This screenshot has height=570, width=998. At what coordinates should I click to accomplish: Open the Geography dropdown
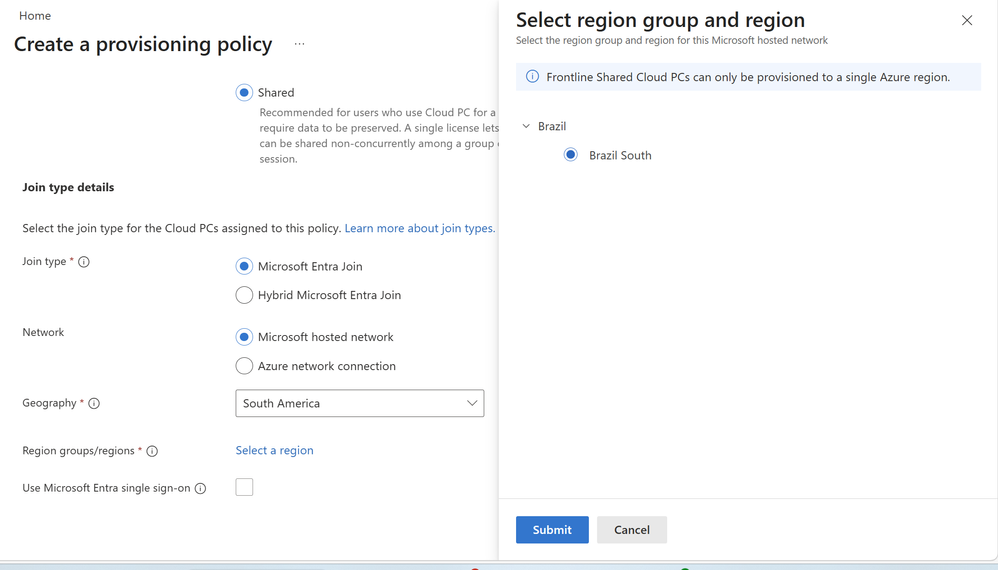pyautogui.click(x=360, y=403)
